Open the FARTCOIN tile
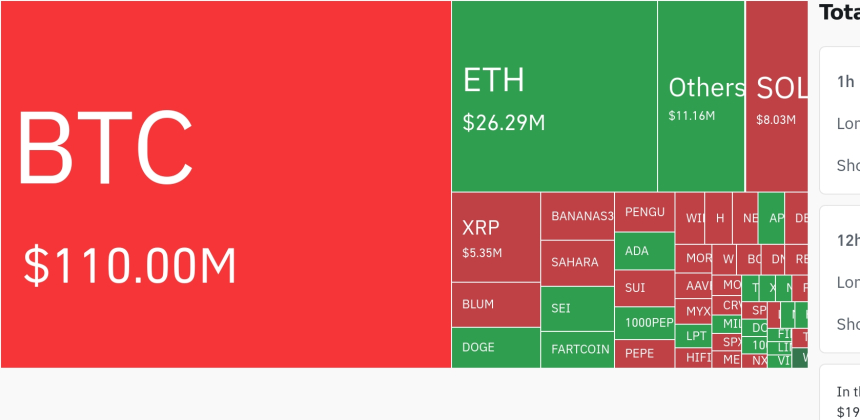The width and height of the screenshot is (860, 420). [x=577, y=350]
